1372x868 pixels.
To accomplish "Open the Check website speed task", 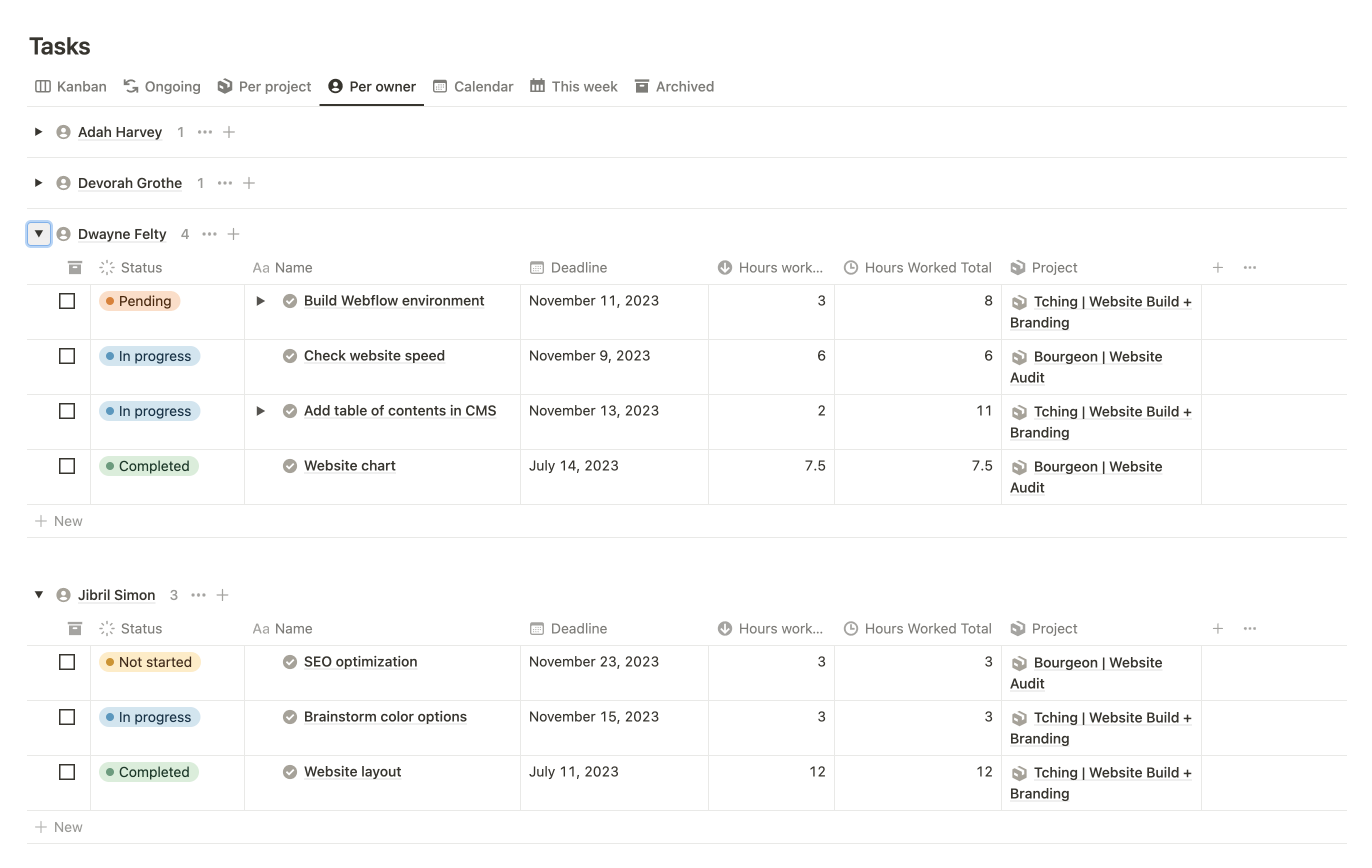I will coord(374,355).
